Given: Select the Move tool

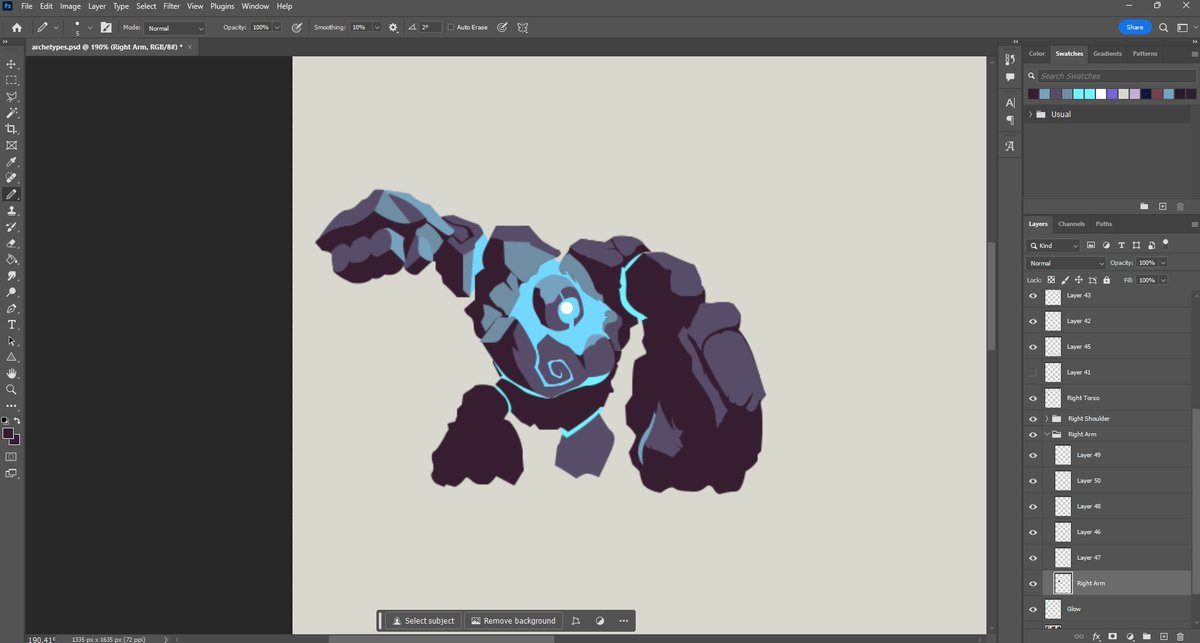Looking at the screenshot, I should pos(12,63).
